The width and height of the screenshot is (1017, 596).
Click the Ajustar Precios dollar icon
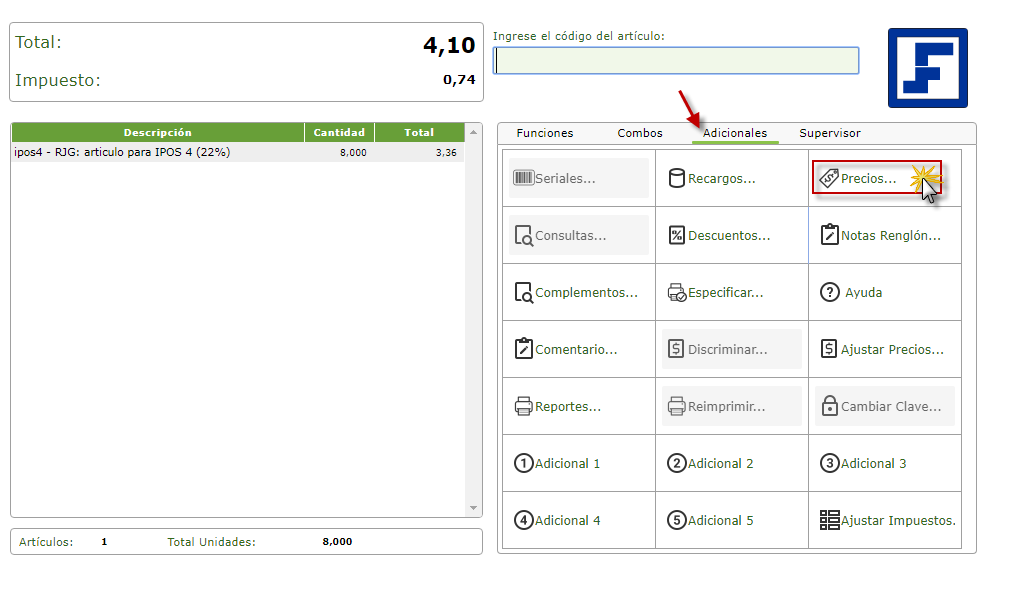(x=829, y=349)
